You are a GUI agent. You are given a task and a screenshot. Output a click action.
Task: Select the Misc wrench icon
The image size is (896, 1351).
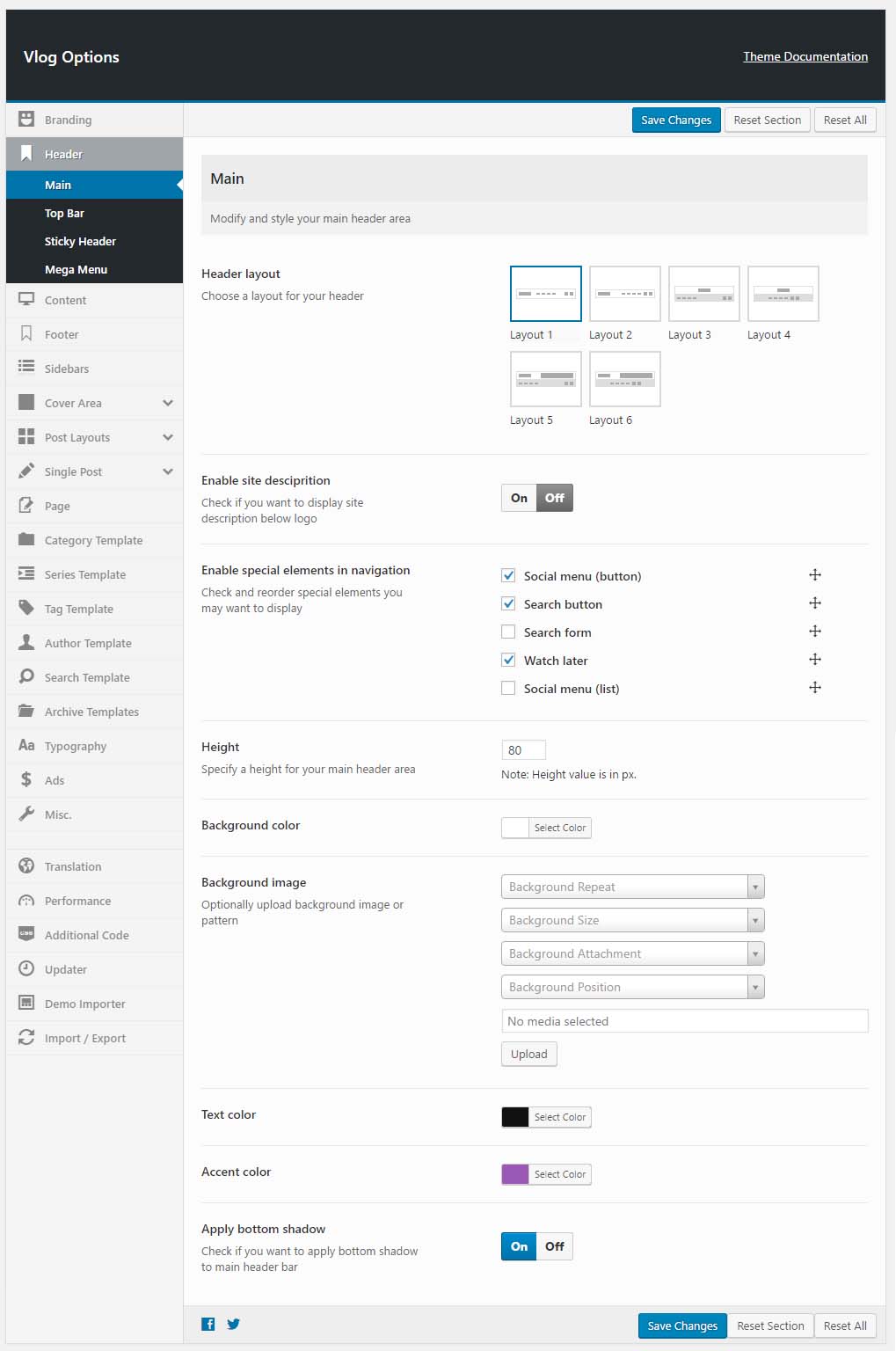coord(26,814)
